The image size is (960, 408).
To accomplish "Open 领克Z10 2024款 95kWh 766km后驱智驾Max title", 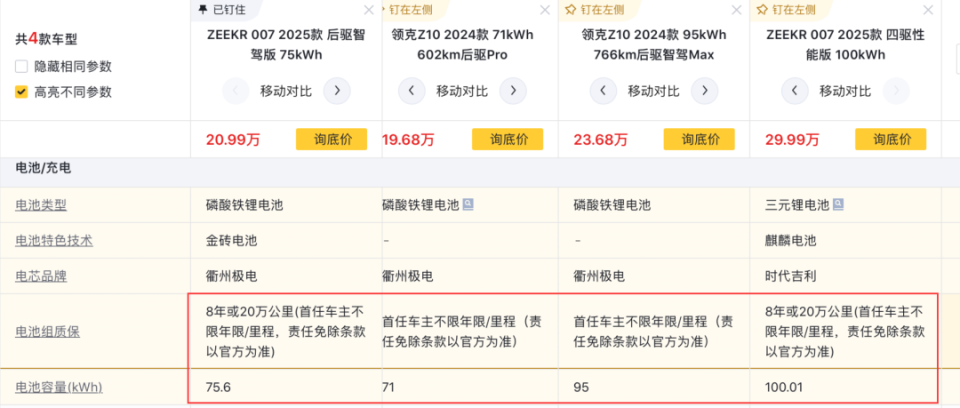I will tap(654, 45).
